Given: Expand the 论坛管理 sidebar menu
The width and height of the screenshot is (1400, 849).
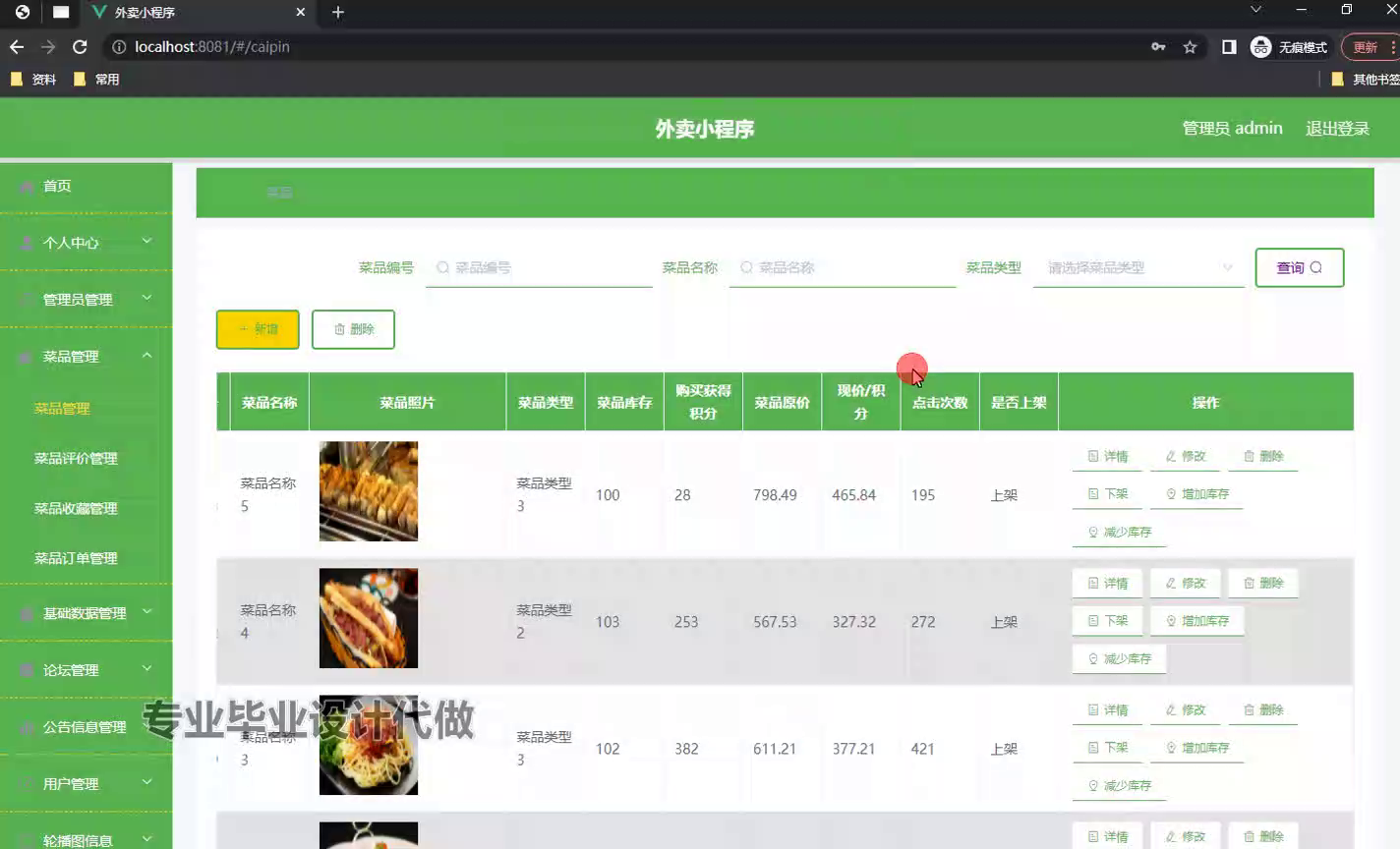Looking at the screenshot, I should 86,670.
